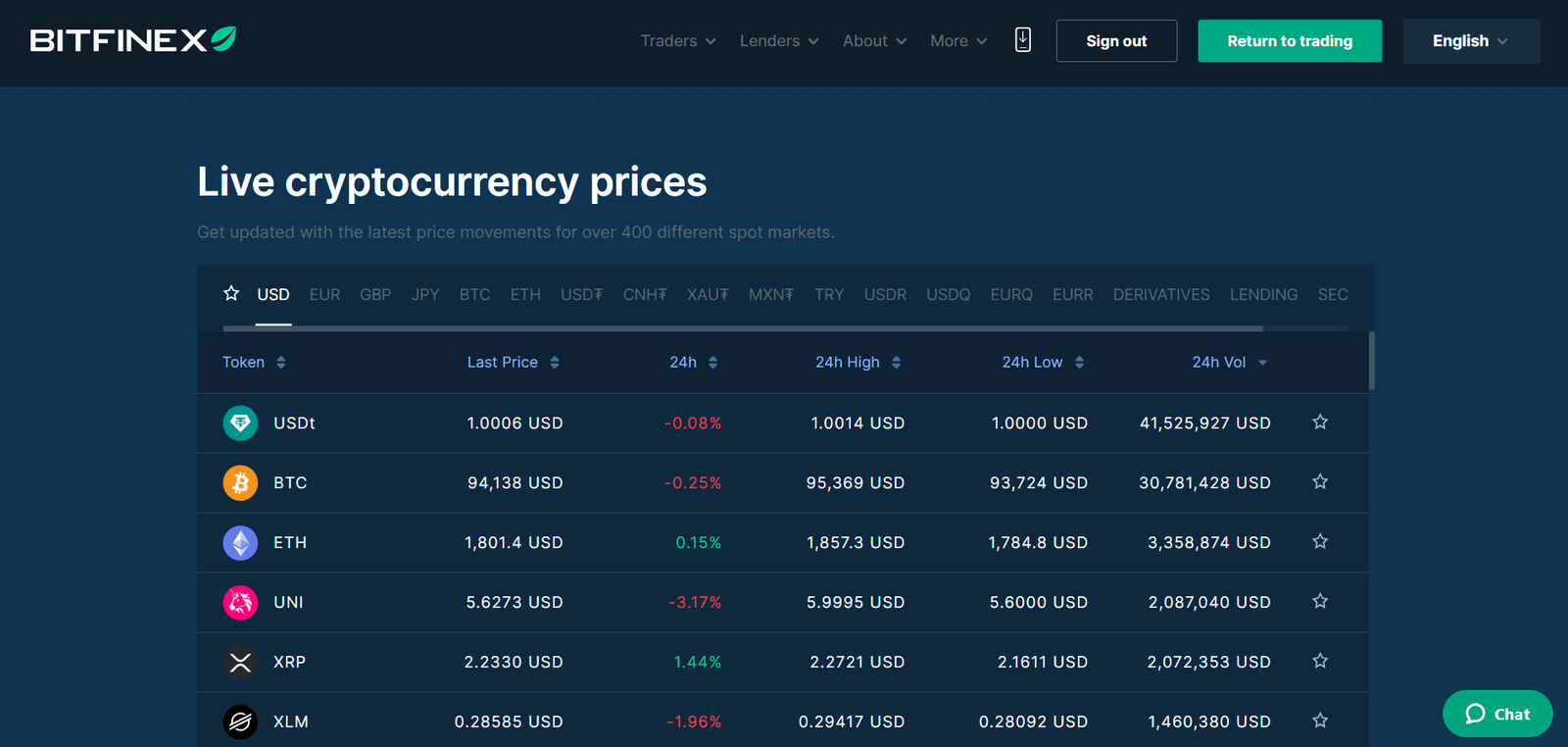Click XRP 24h high 2.2721 USD

[x=857, y=662]
